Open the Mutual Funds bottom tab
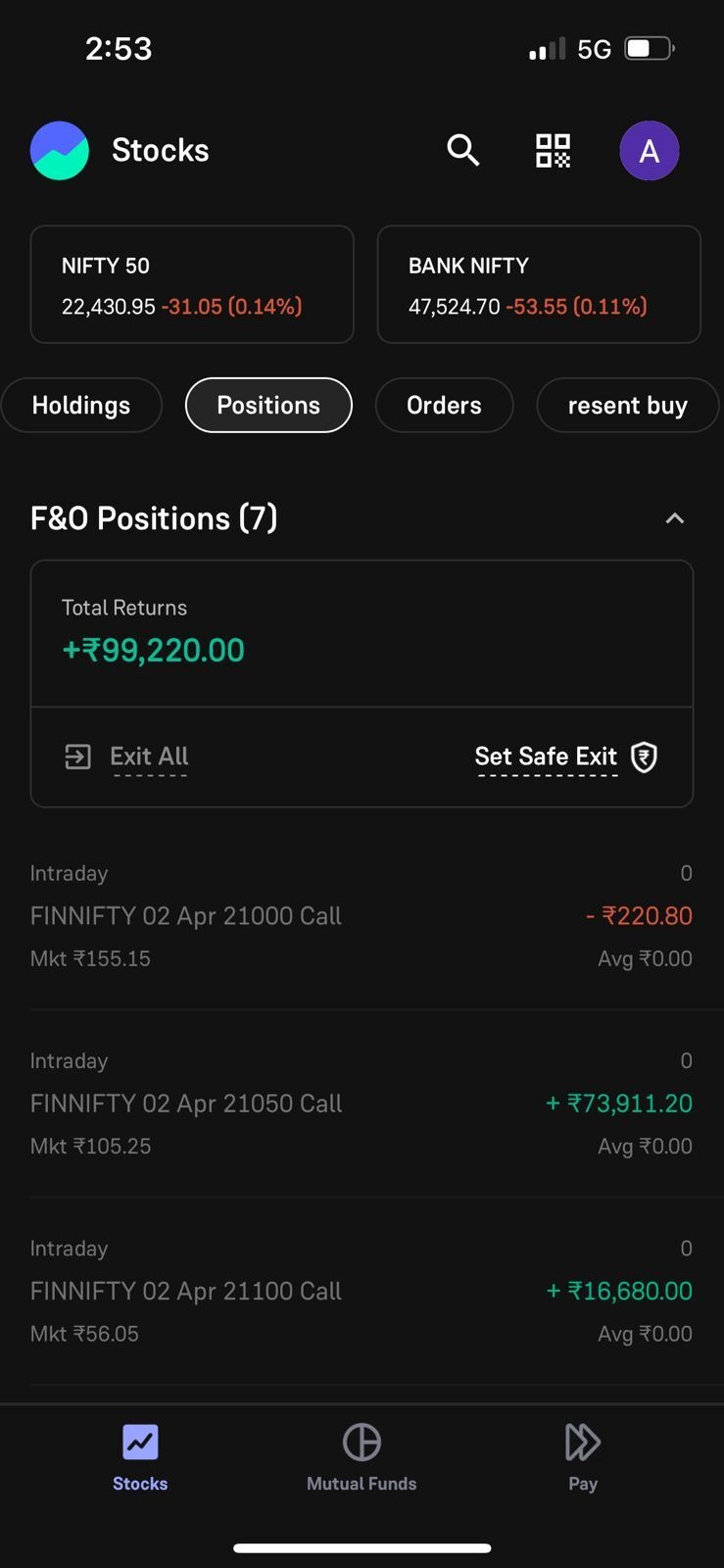The image size is (724, 1568). (x=362, y=1456)
